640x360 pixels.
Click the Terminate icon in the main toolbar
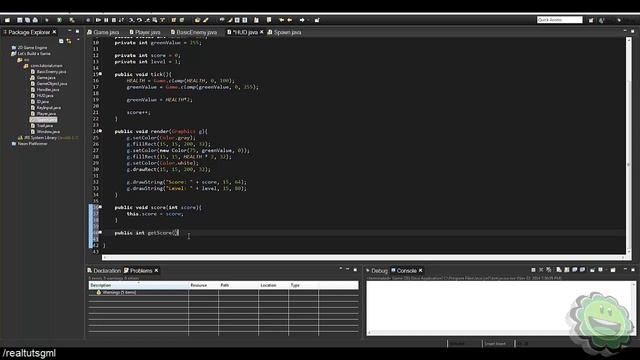[x=114, y=20]
